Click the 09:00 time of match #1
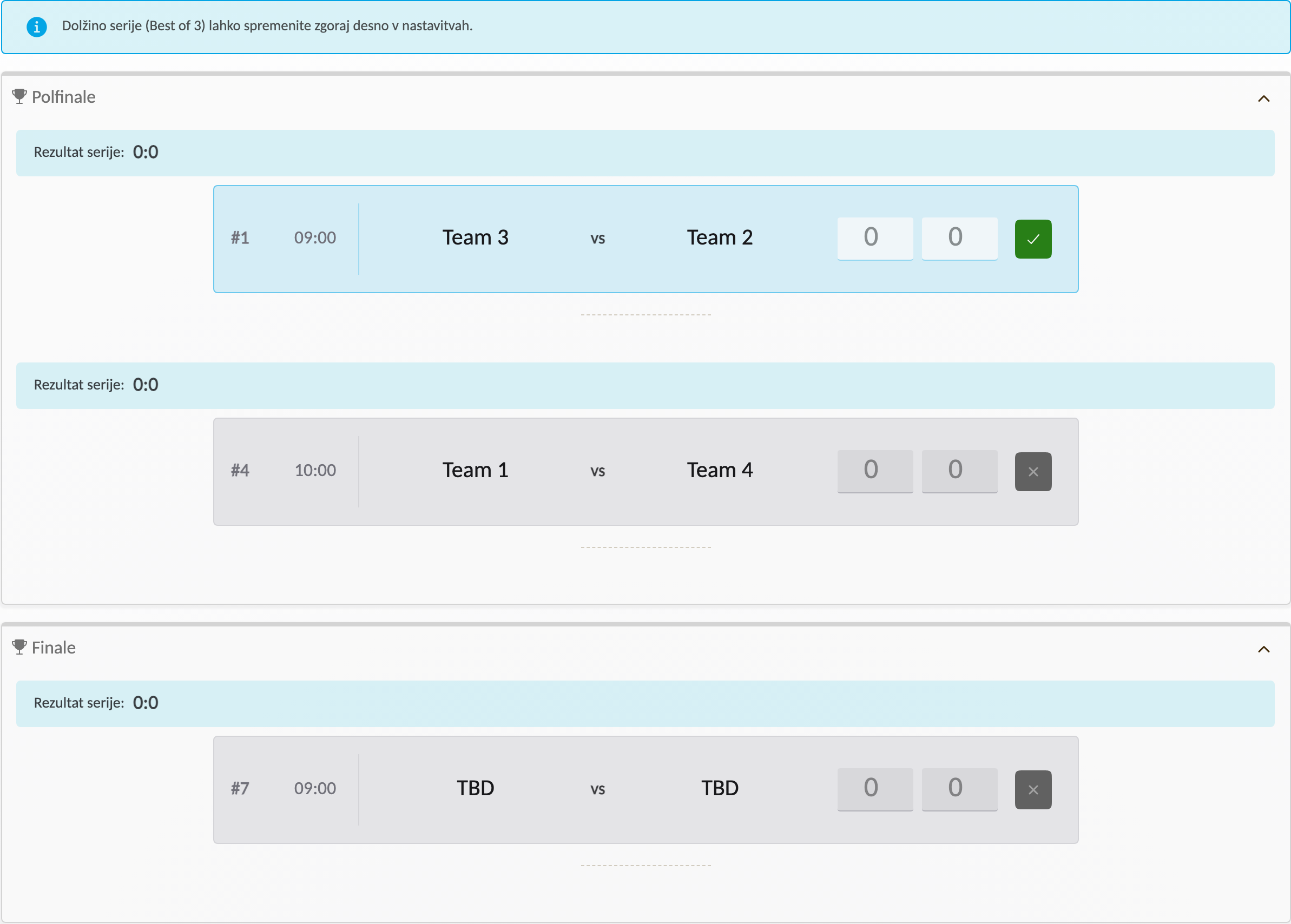Viewport: 1291px width, 924px height. click(x=315, y=238)
